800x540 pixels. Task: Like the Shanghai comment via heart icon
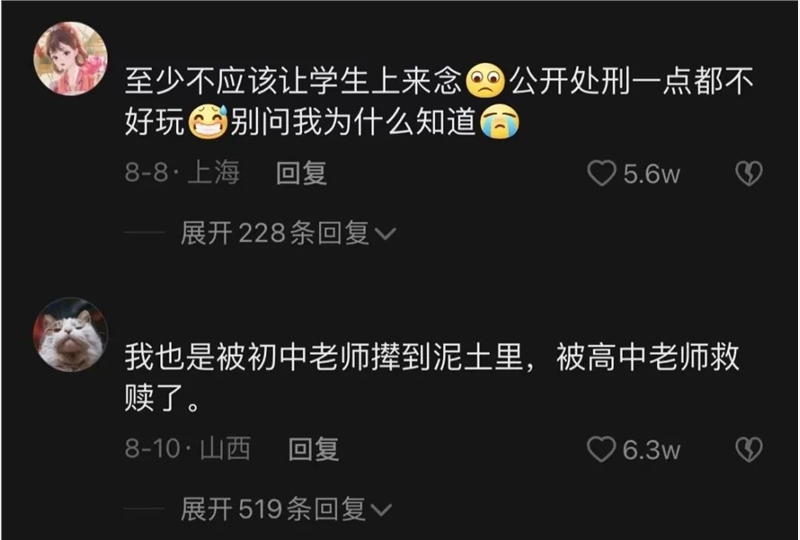pos(602,174)
